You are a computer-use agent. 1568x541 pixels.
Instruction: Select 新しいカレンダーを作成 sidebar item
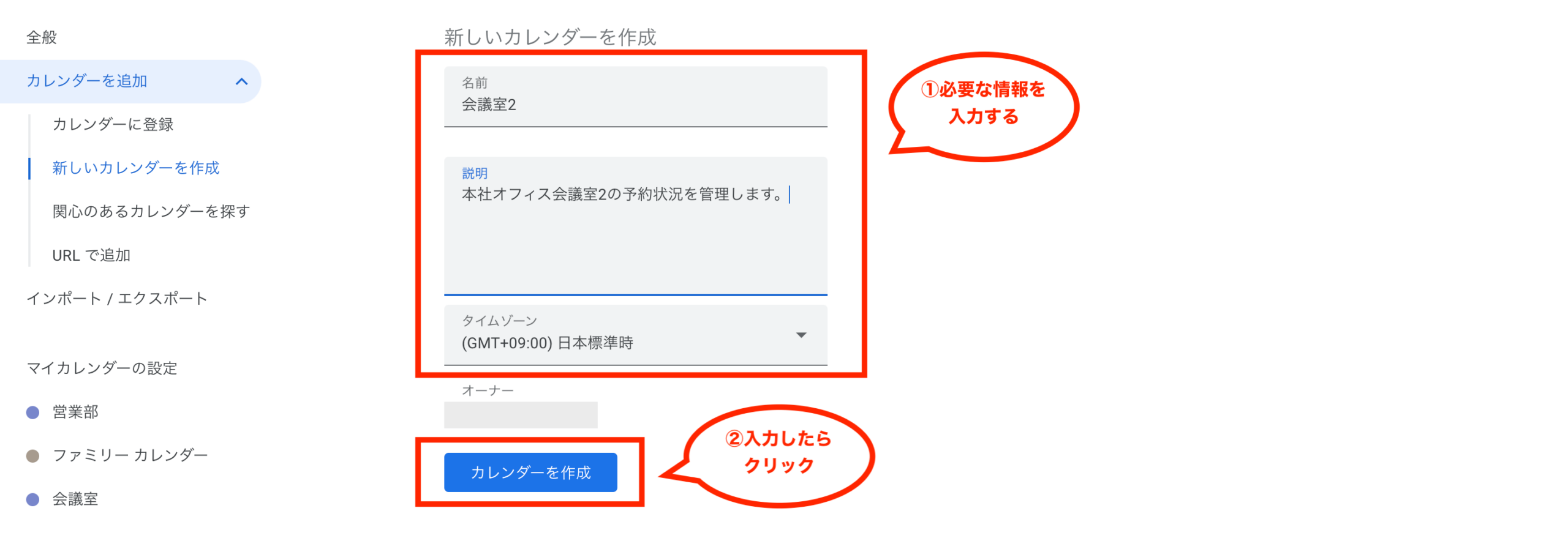pyautogui.click(x=135, y=168)
